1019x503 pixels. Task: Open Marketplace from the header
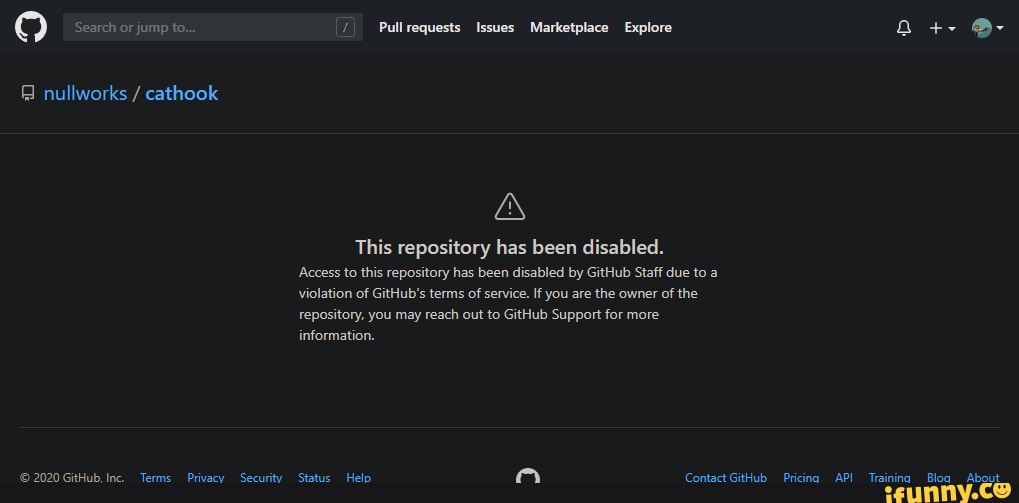pos(569,27)
